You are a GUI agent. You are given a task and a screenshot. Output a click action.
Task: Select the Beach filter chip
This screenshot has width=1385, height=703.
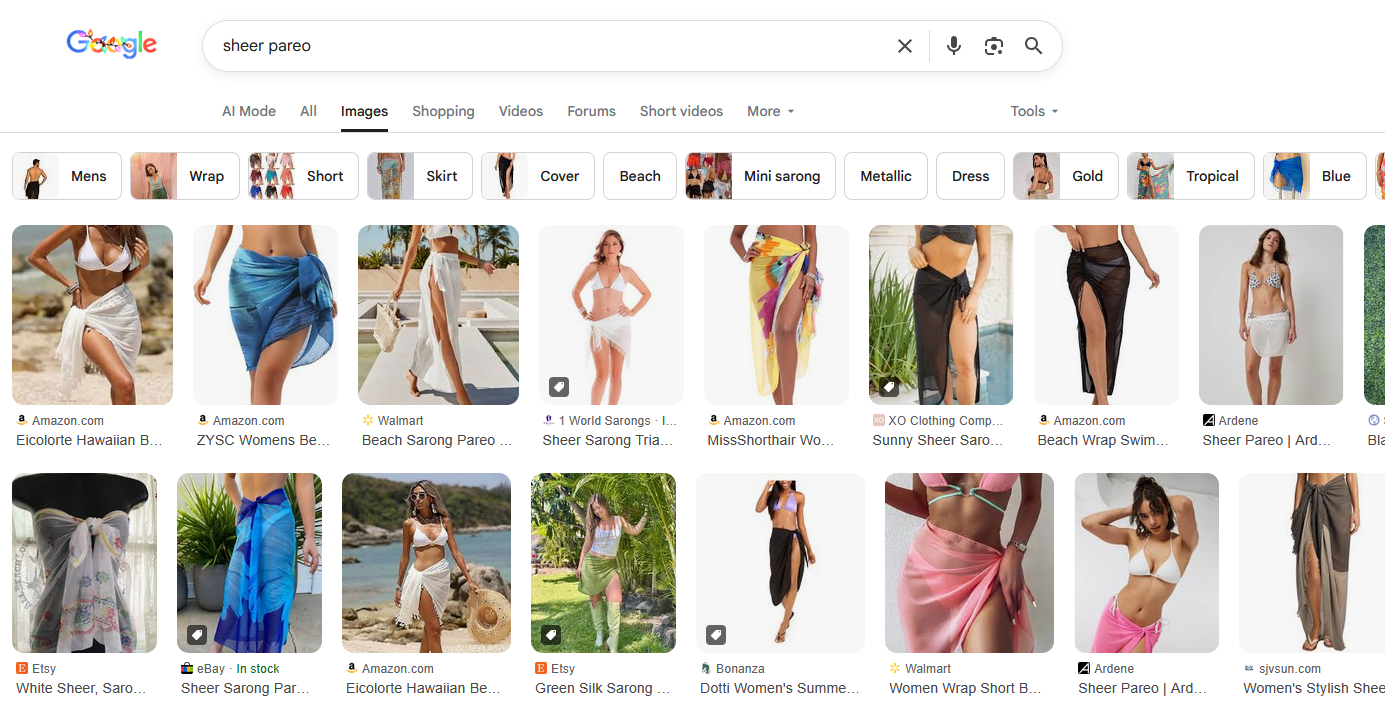coord(640,176)
